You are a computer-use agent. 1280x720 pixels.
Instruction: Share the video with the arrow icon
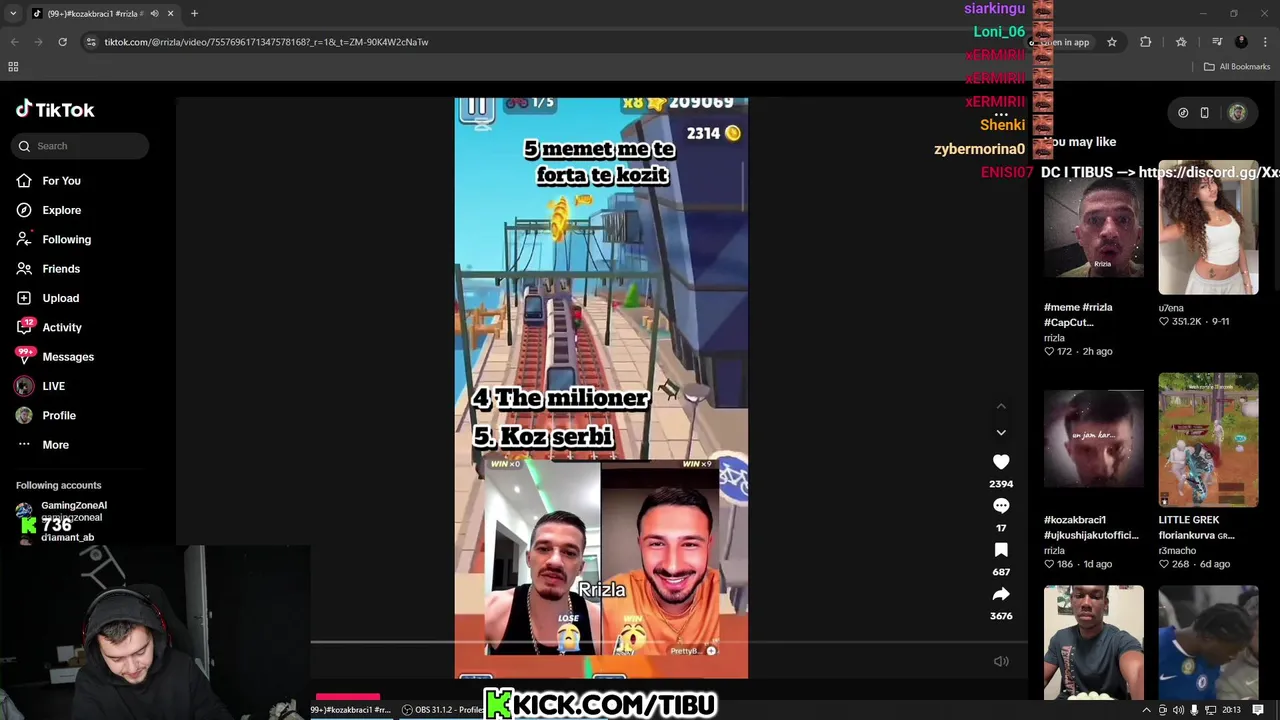coord(1001,594)
